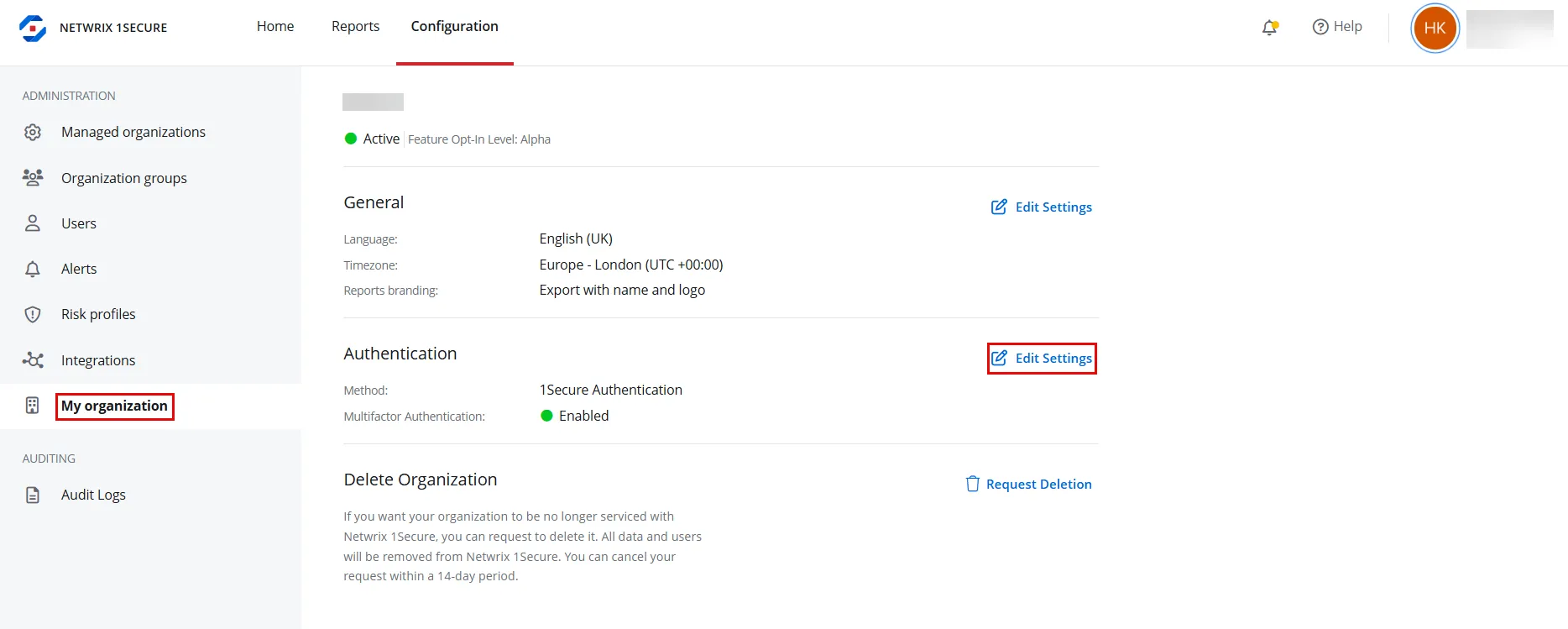Click the Authentication section heading

400,354
